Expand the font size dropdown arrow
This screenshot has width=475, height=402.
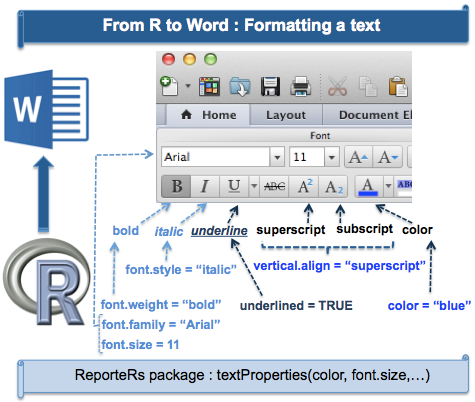click(x=332, y=157)
